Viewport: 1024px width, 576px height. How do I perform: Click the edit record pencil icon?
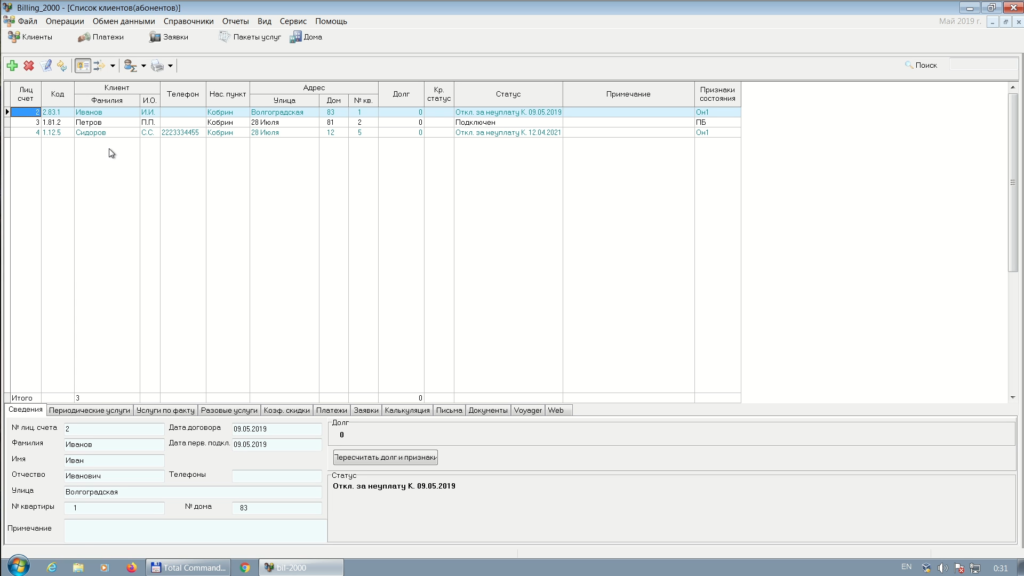tap(46, 65)
